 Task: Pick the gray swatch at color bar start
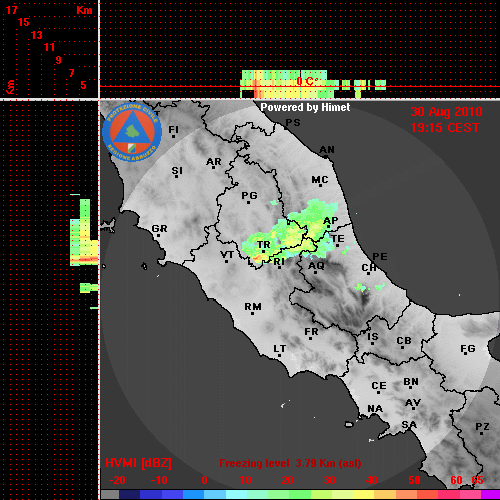110,495
